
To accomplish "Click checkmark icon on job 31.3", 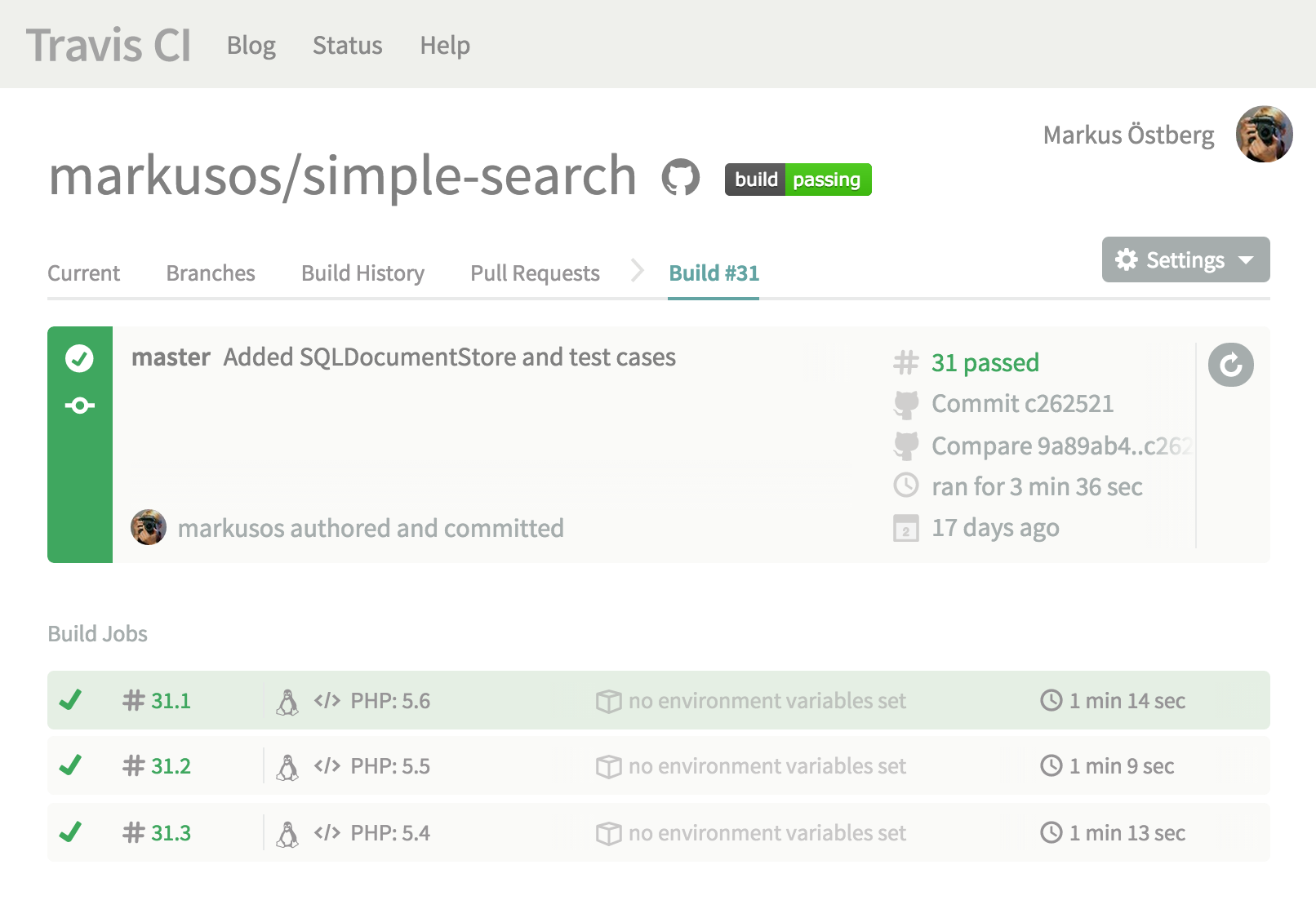I will (70, 832).
